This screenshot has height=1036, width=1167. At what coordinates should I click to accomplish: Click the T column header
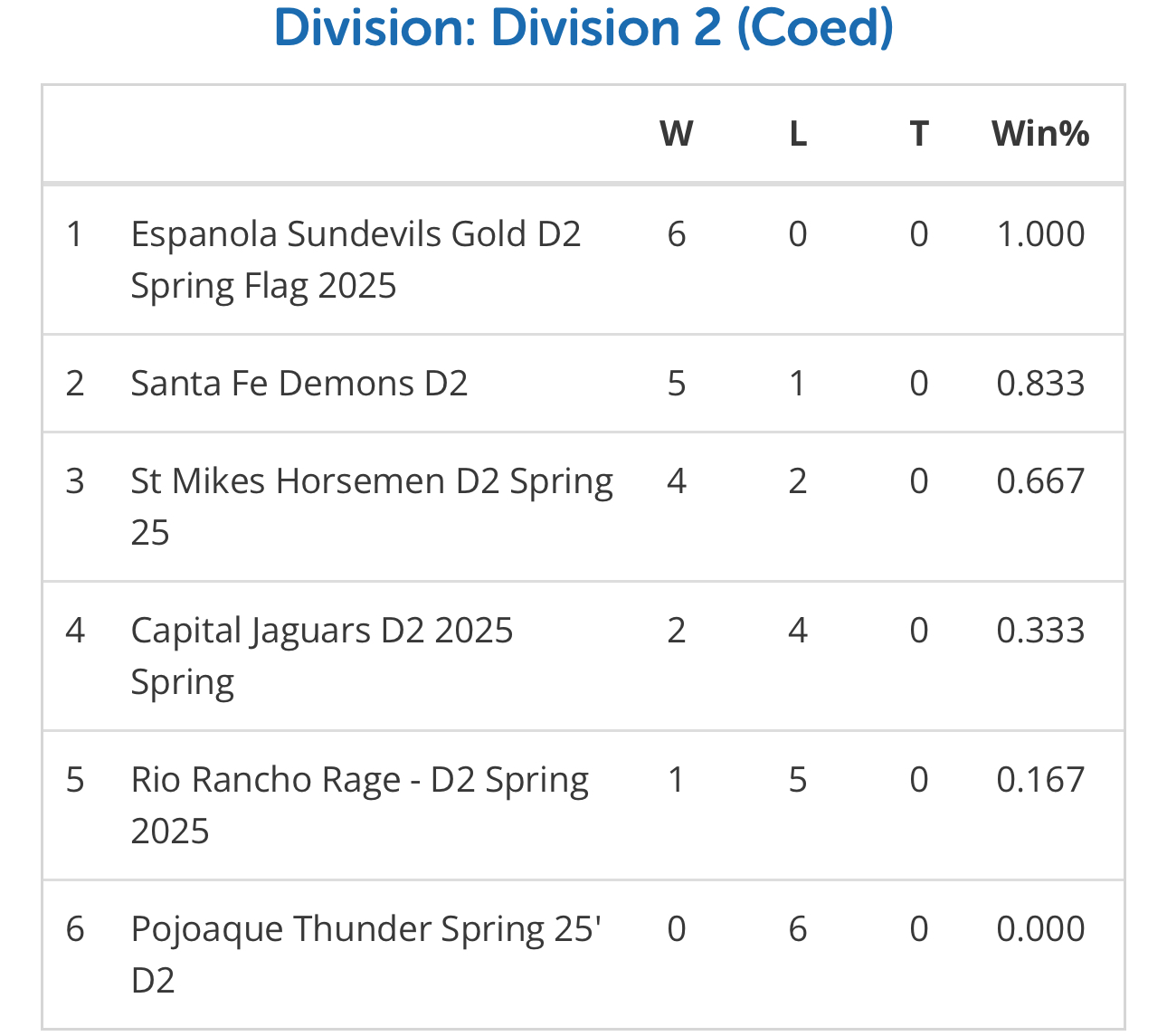[x=919, y=134]
